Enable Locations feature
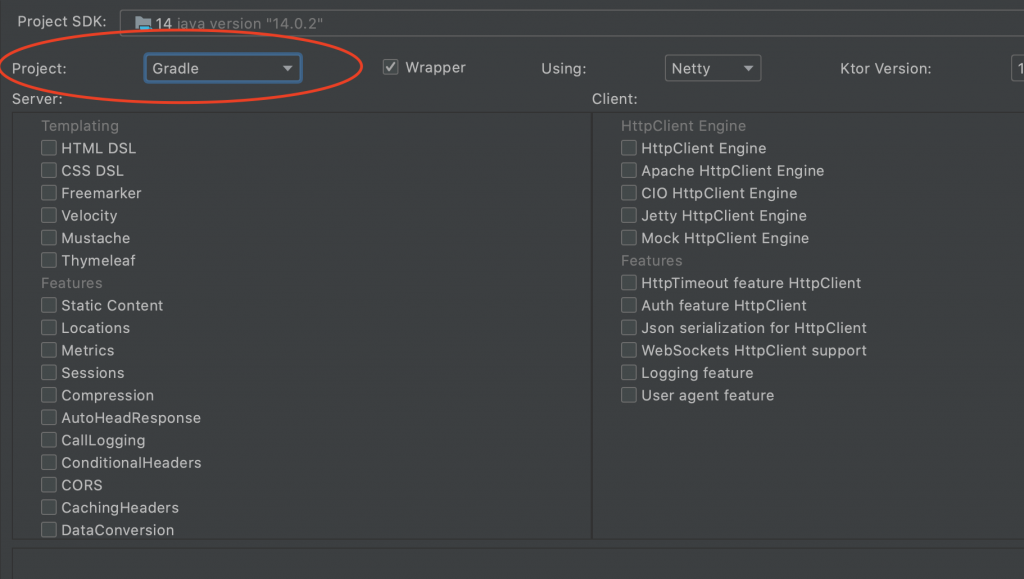 (x=49, y=328)
